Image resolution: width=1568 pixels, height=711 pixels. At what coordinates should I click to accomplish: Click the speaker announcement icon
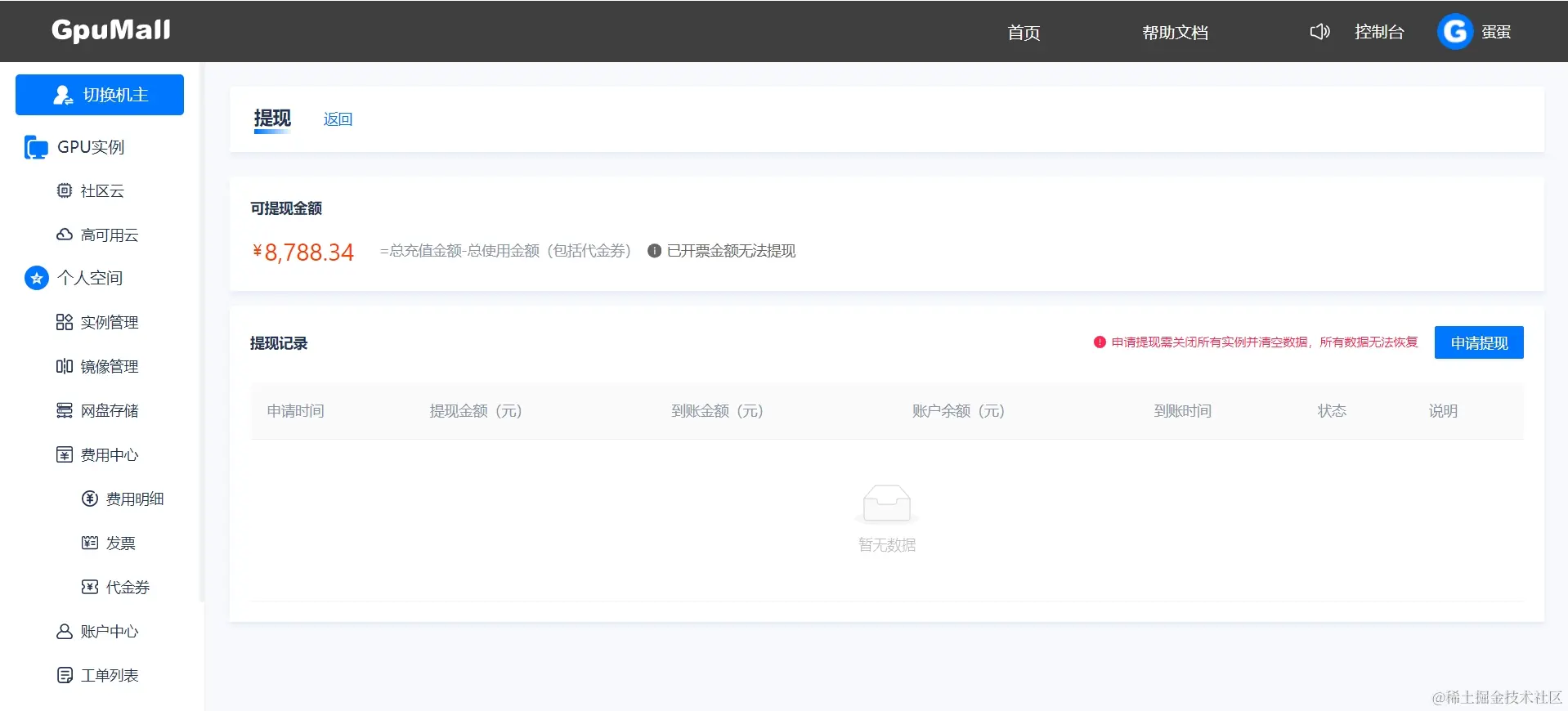[x=1319, y=32]
